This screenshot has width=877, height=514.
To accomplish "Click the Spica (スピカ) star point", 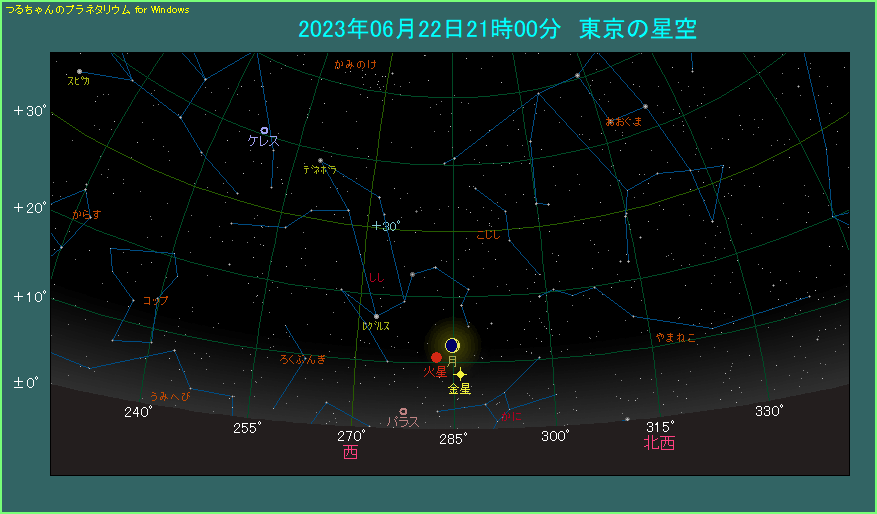I will [79, 71].
